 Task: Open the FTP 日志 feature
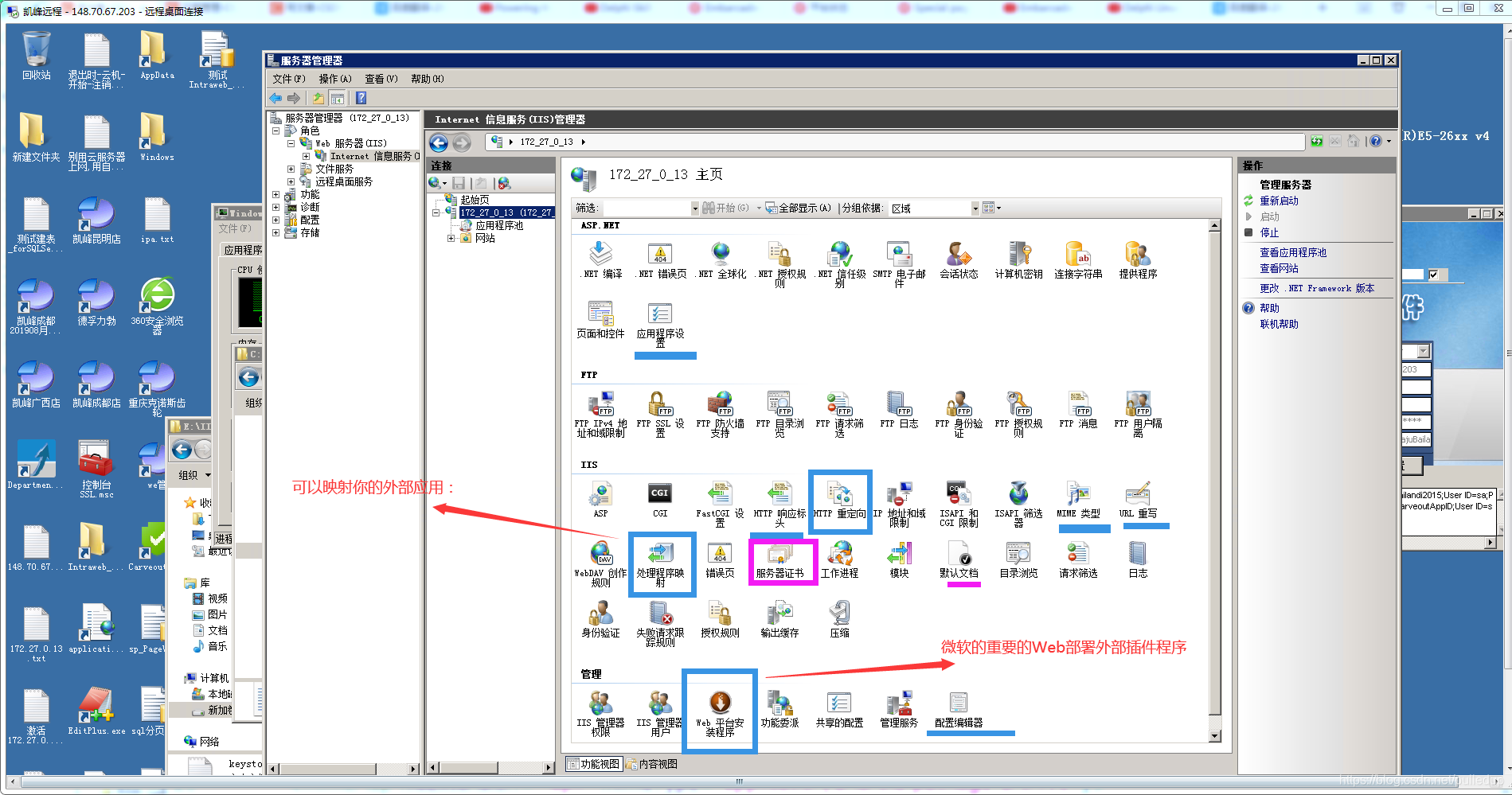point(899,410)
